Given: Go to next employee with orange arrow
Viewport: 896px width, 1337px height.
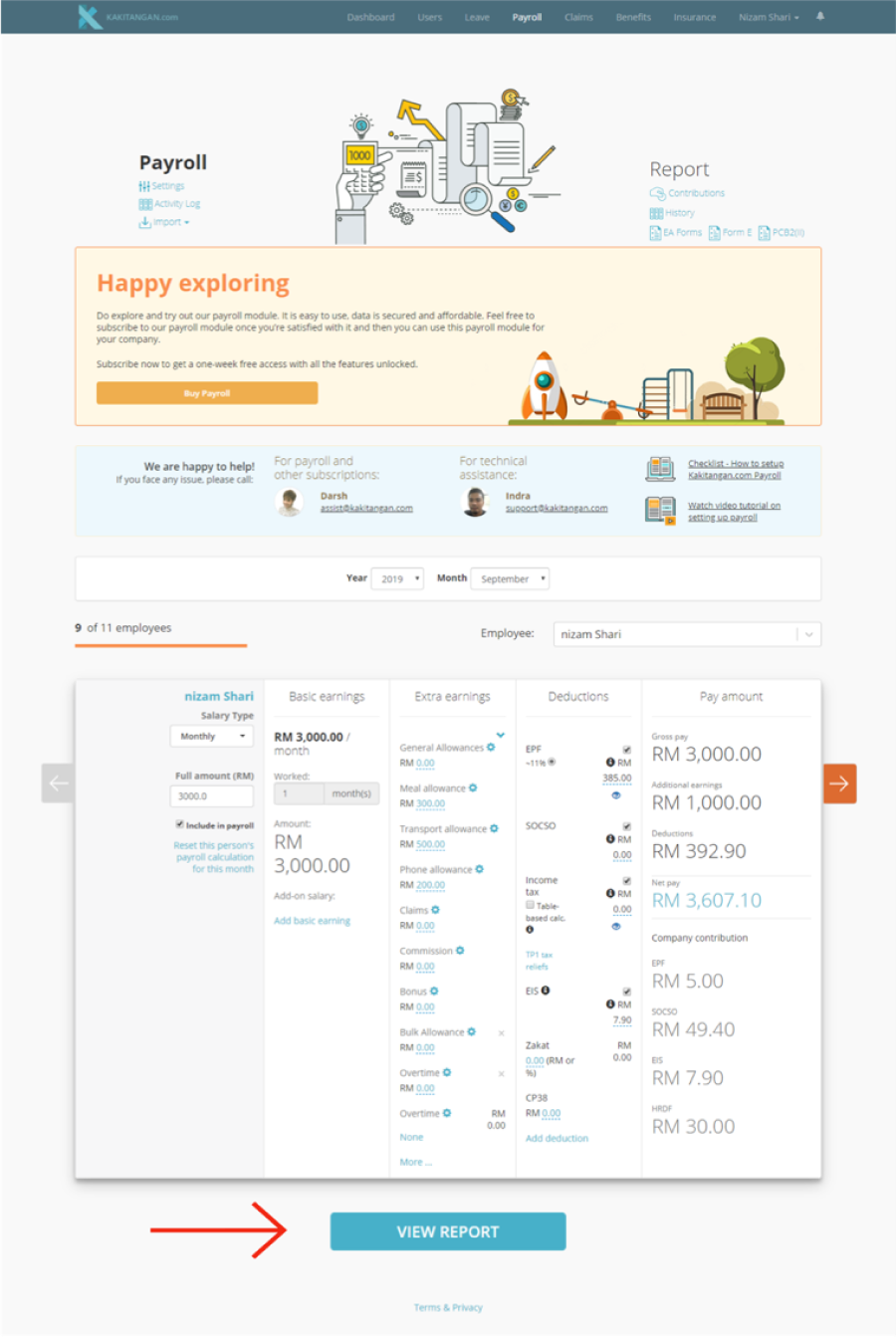Looking at the screenshot, I should [839, 783].
